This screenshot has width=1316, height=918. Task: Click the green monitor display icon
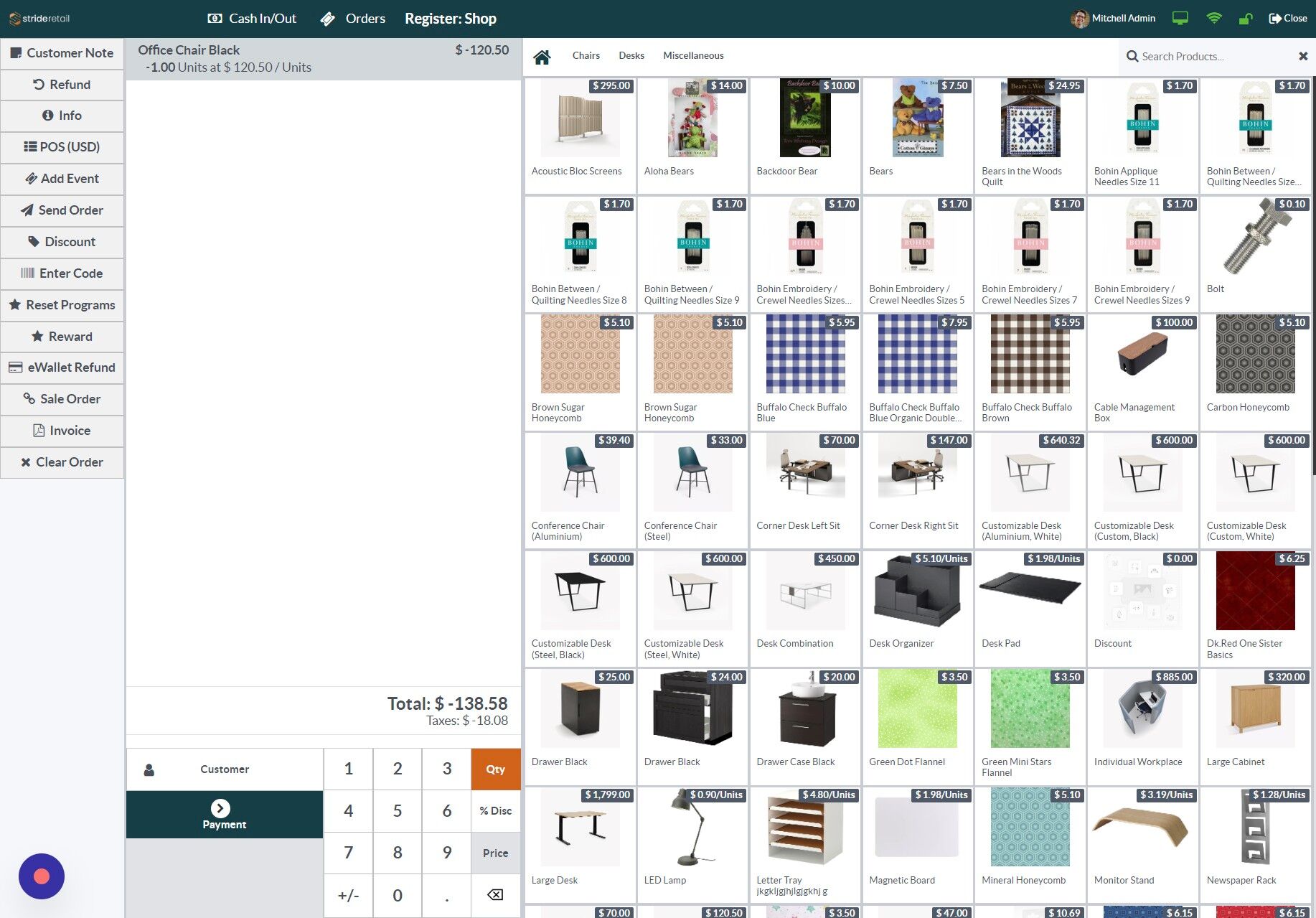(x=1180, y=19)
